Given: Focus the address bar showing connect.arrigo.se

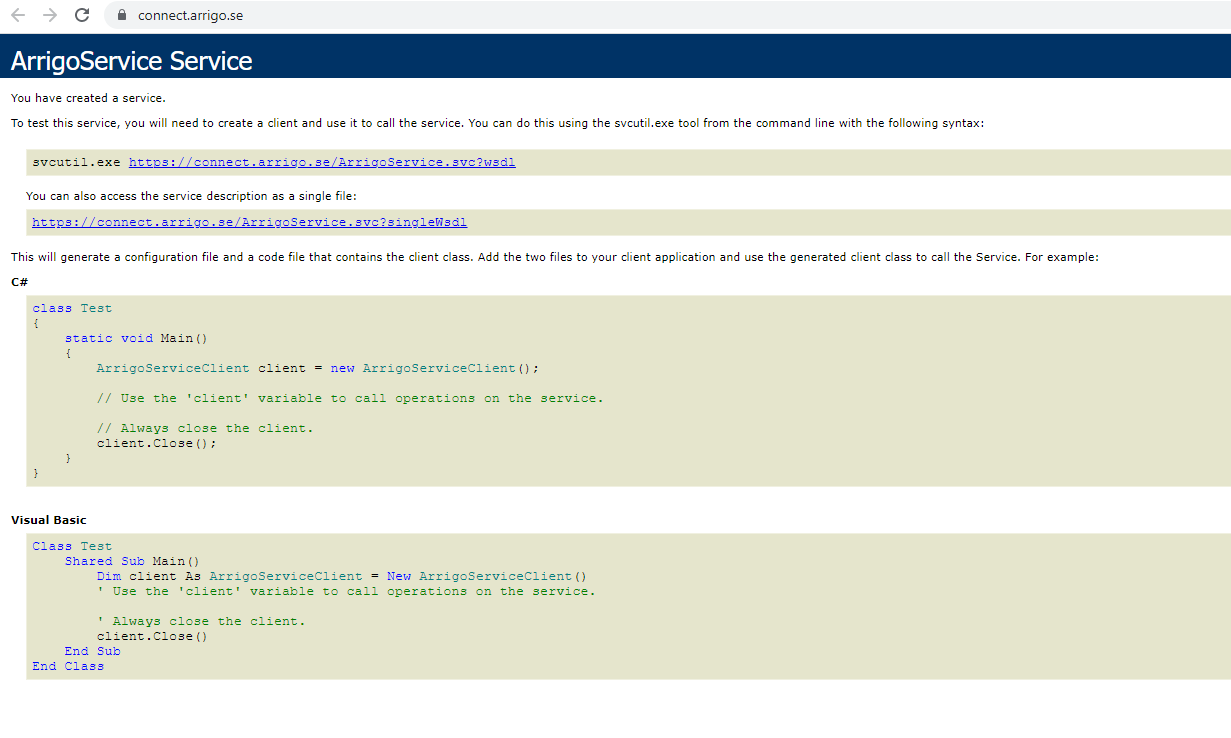Looking at the screenshot, I should pyautogui.click(x=667, y=15).
